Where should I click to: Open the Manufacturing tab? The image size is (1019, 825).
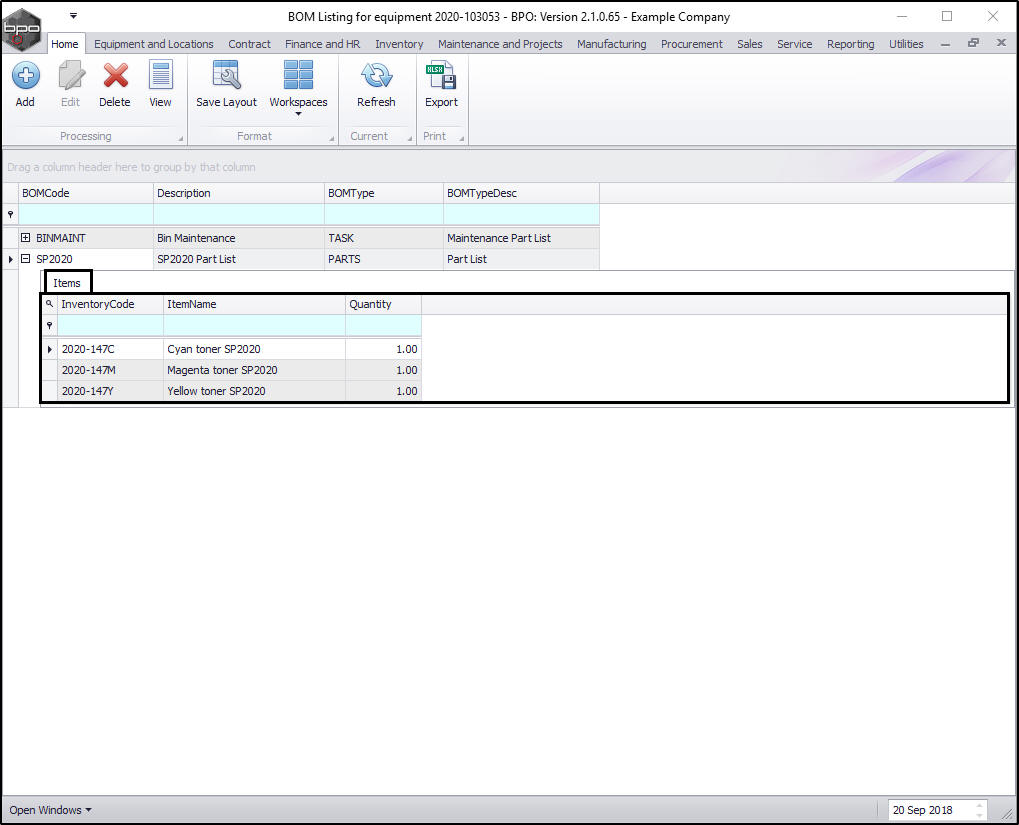(612, 44)
